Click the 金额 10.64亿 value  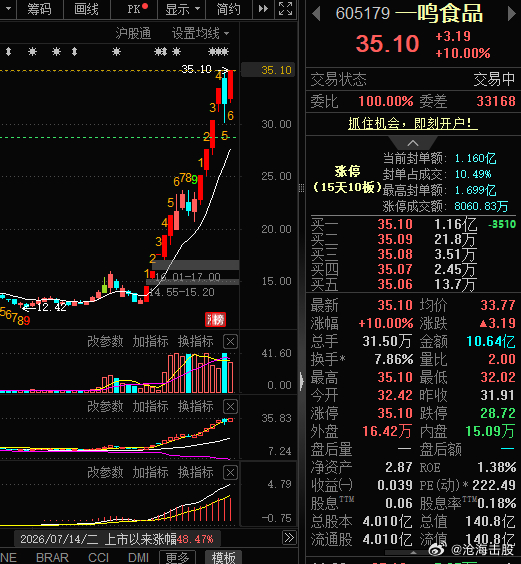[x=491, y=341]
